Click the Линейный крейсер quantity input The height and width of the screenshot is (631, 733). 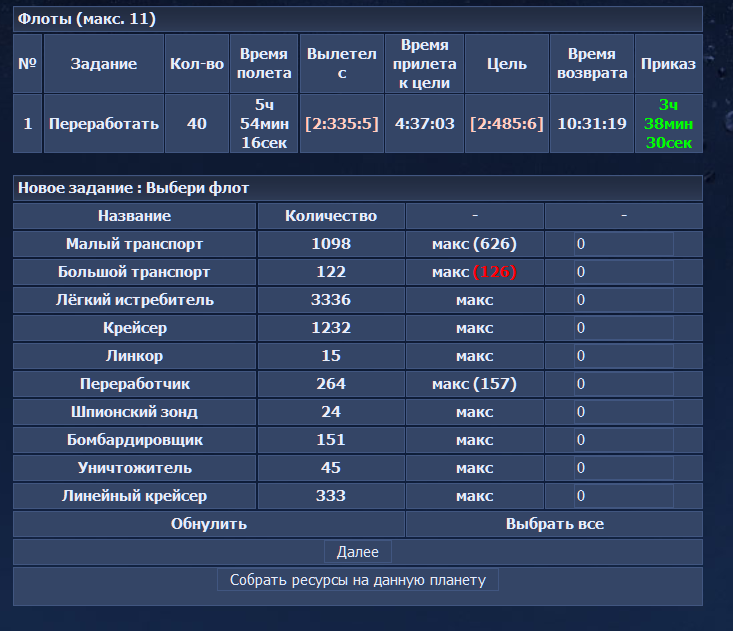pos(623,496)
